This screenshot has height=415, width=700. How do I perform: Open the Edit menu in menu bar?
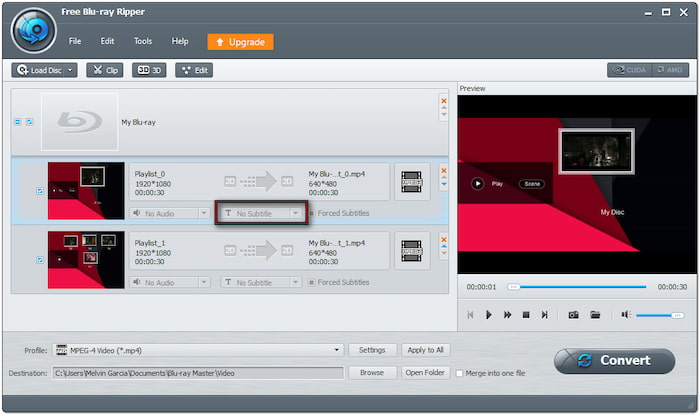tap(107, 41)
